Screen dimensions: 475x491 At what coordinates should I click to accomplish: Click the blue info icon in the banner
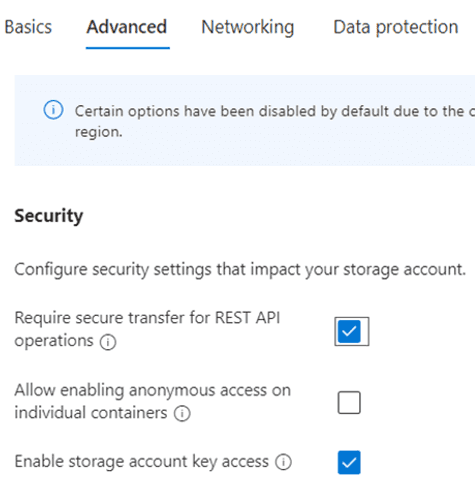53,110
